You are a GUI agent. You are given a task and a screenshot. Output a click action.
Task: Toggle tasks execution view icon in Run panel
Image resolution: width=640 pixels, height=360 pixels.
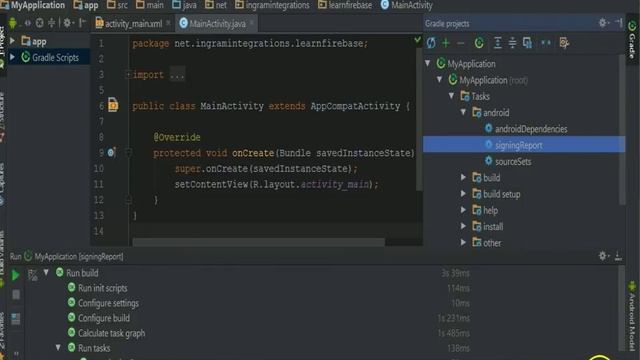33,275
